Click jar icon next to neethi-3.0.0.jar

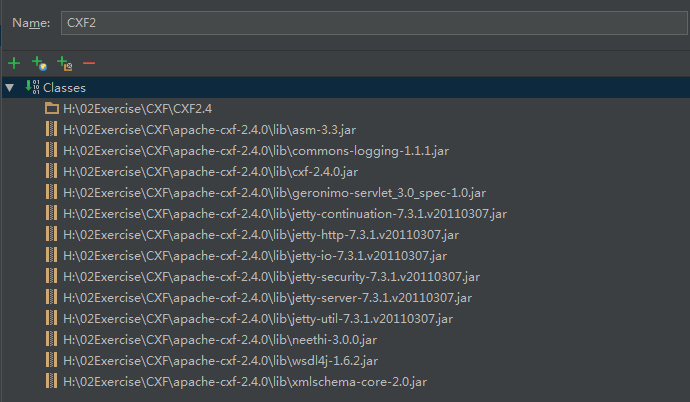(x=51, y=339)
